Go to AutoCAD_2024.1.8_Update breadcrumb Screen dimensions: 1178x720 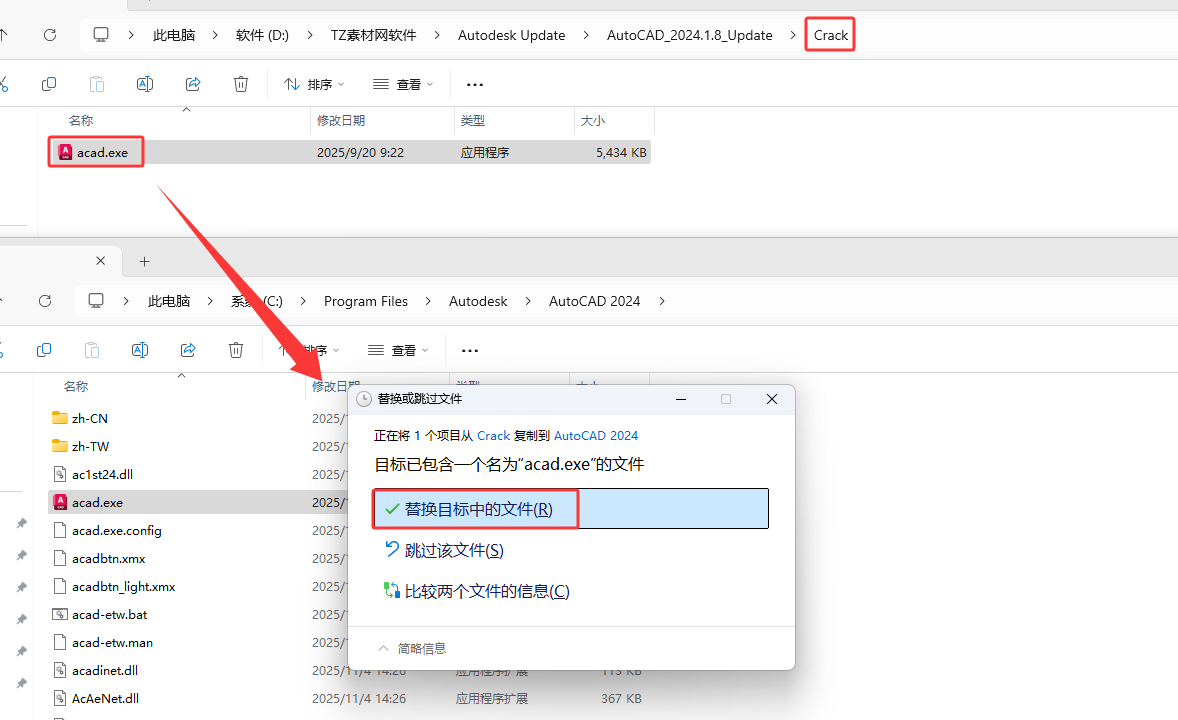click(x=690, y=35)
